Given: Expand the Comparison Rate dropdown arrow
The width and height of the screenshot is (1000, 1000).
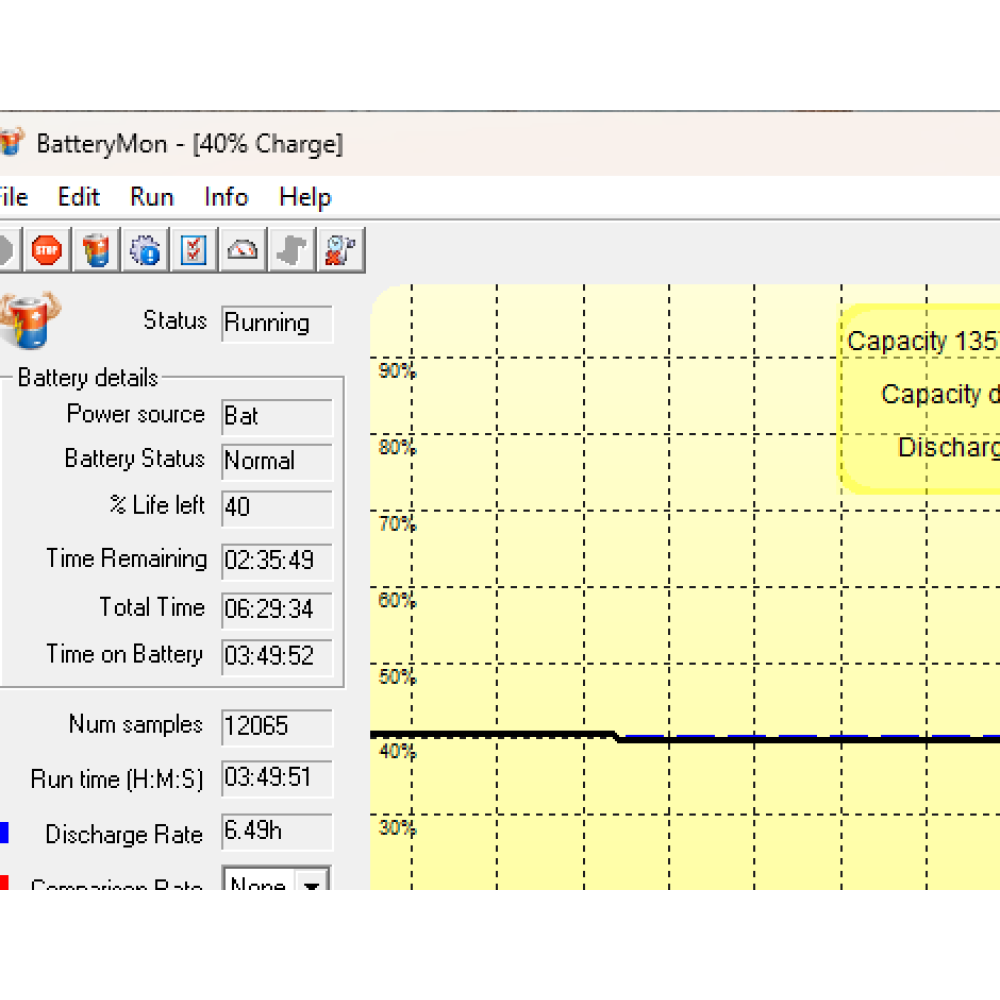Looking at the screenshot, I should point(312,884).
